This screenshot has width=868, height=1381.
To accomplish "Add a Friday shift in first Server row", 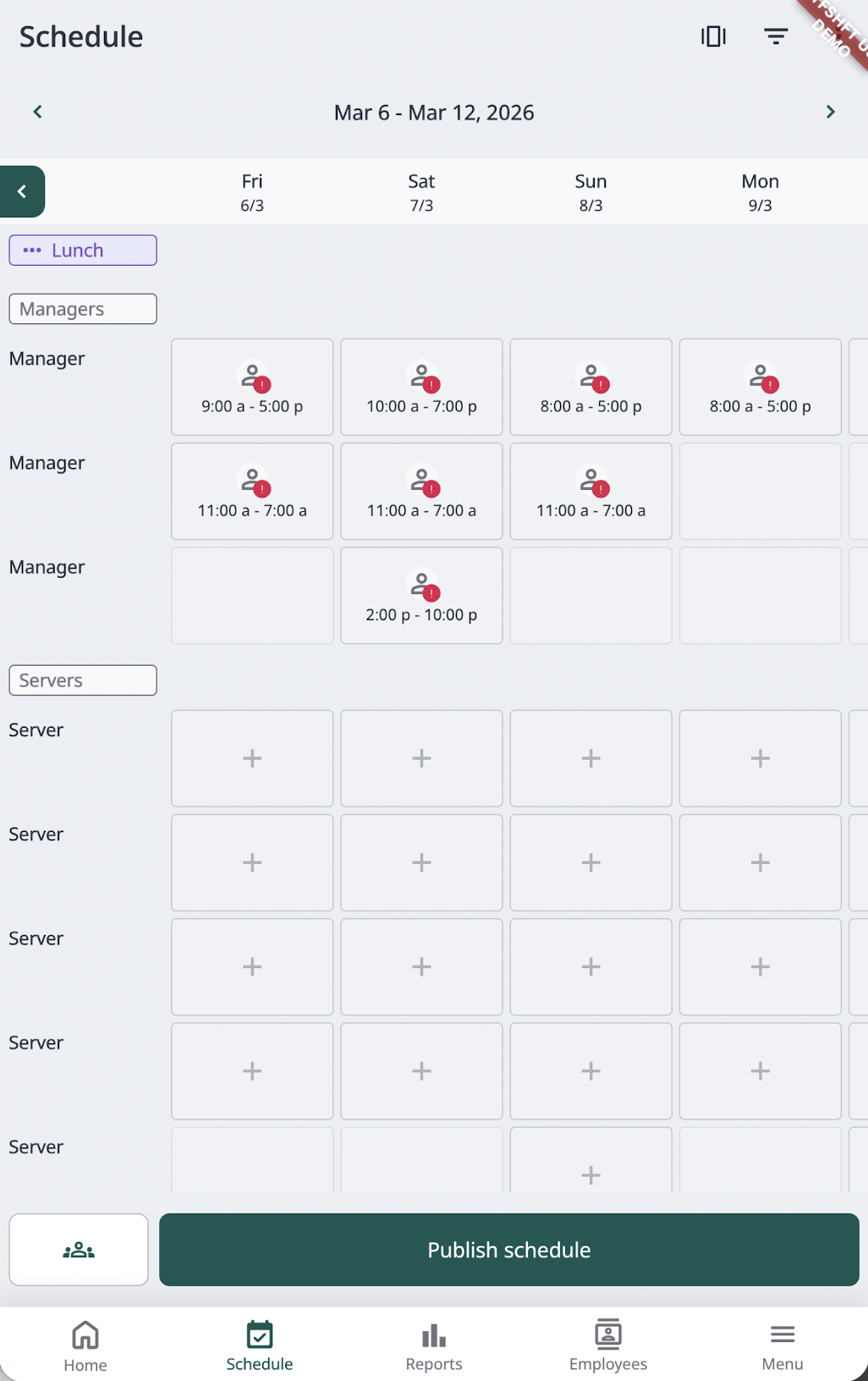I will click(x=252, y=758).
